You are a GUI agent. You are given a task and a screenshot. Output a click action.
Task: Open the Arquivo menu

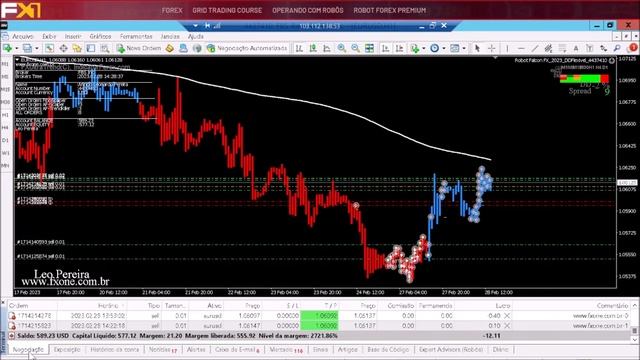[x=23, y=36]
